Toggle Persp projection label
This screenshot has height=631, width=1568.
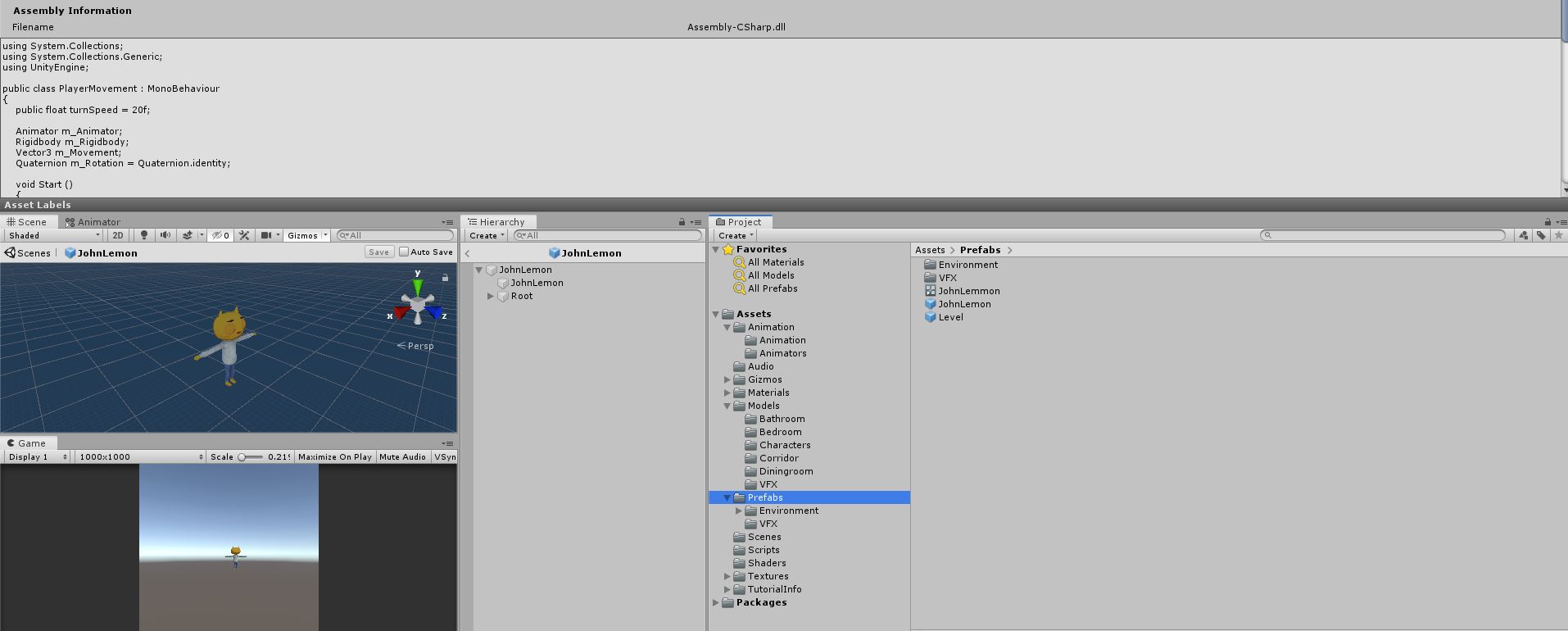tap(415, 346)
